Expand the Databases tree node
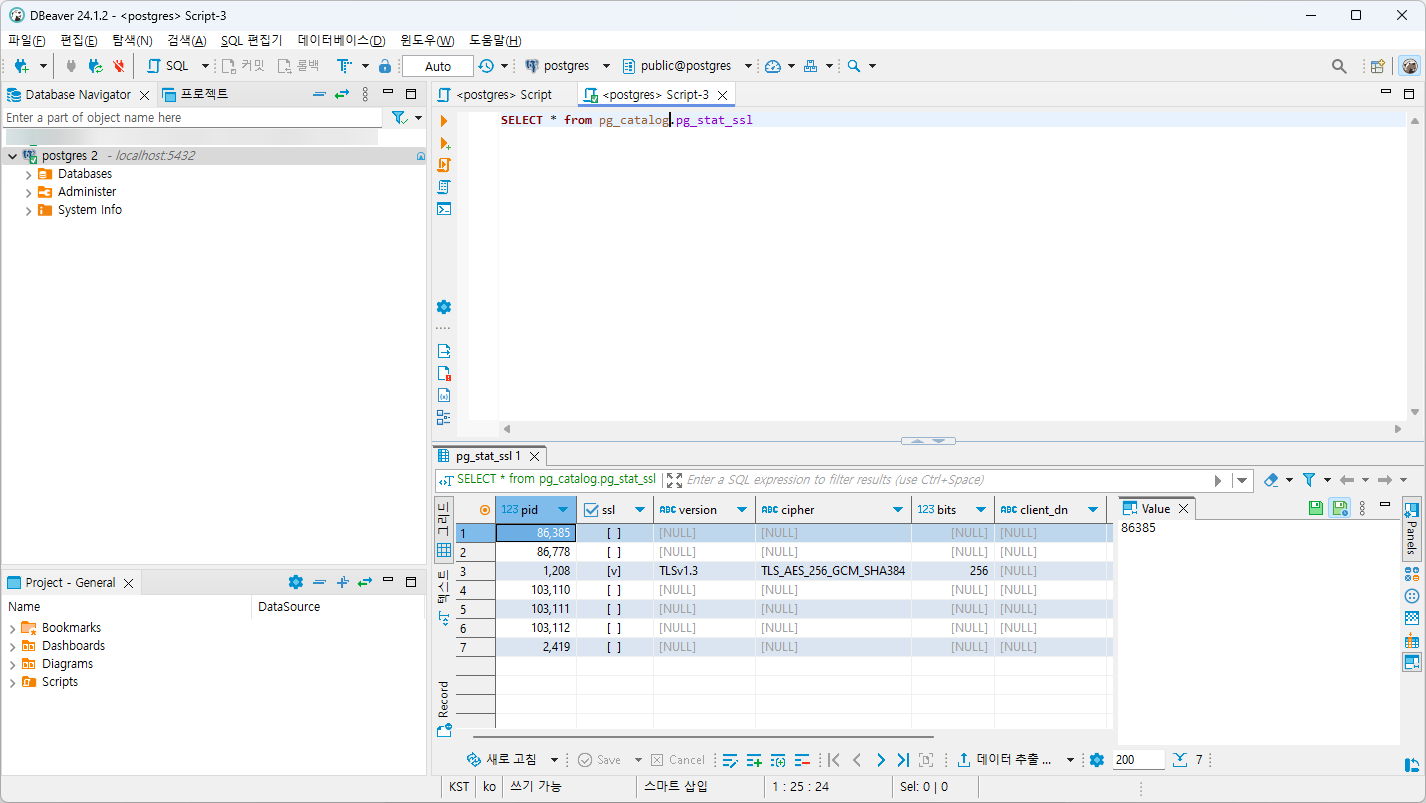Viewport: 1426px width, 803px height. [x=28, y=174]
